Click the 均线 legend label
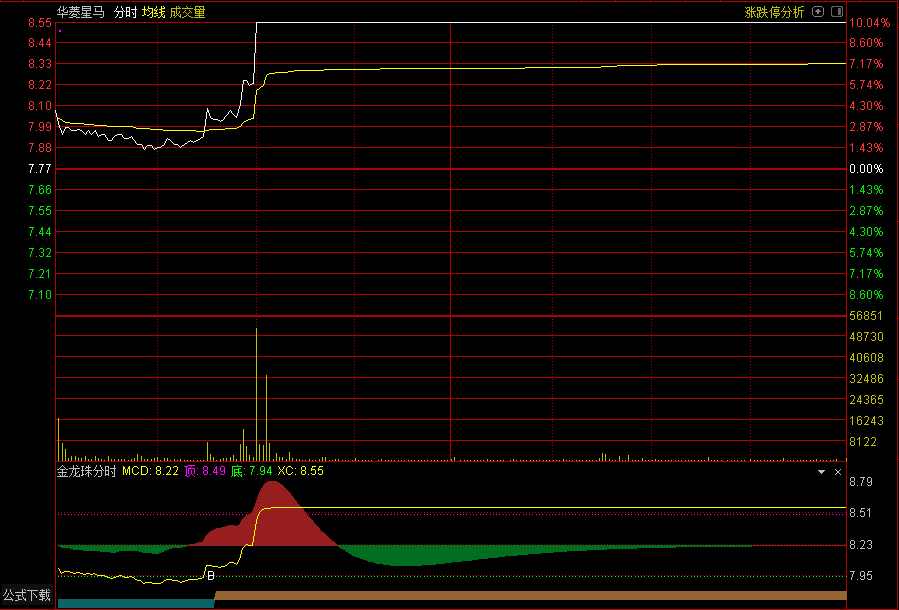This screenshot has width=899, height=610. [153, 12]
